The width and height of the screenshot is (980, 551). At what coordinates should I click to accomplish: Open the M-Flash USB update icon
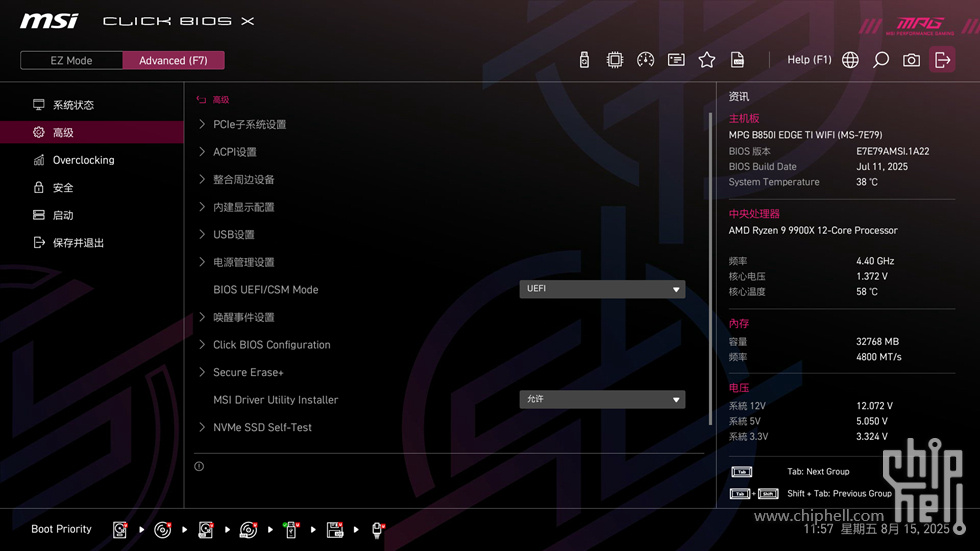pos(584,60)
